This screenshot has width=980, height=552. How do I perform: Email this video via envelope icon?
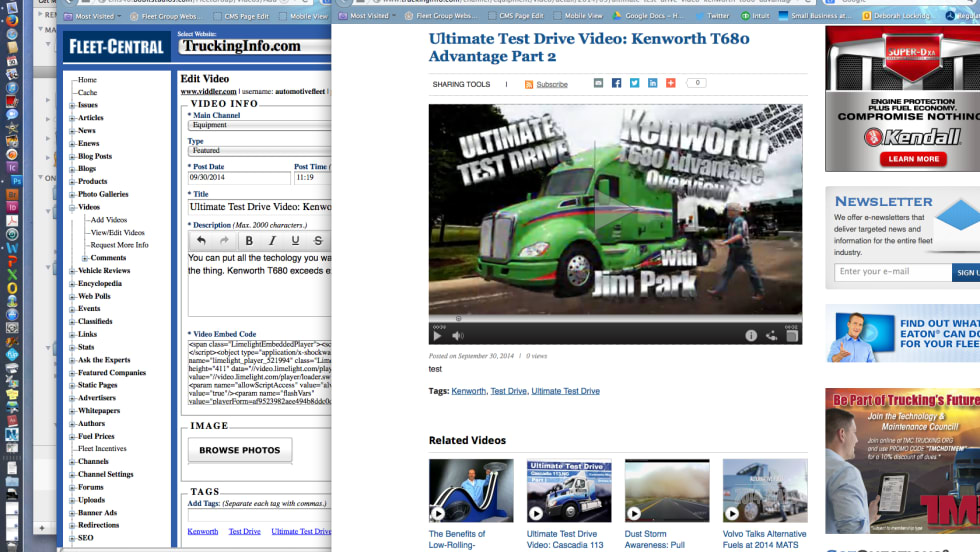pyautogui.click(x=599, y=84)
